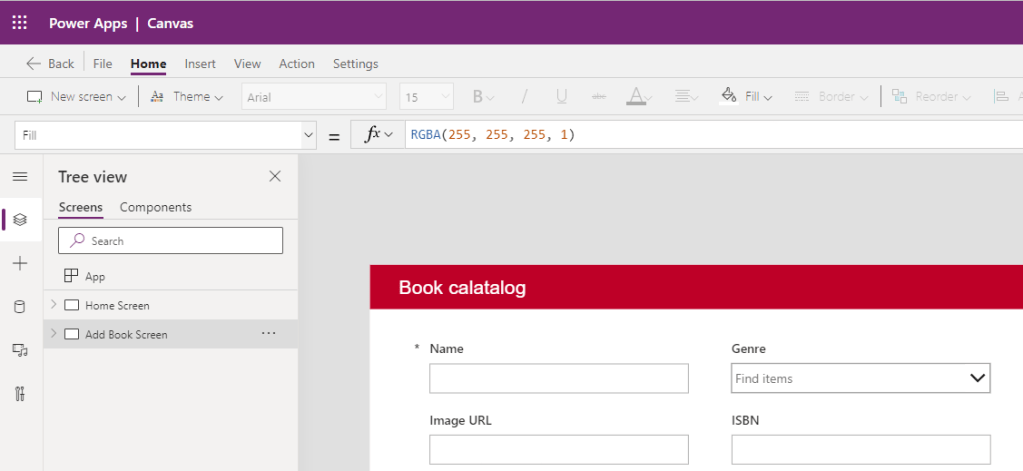Open the Genre combo box dropdown
1023x471 pixels.
click(x=977, y=378)
